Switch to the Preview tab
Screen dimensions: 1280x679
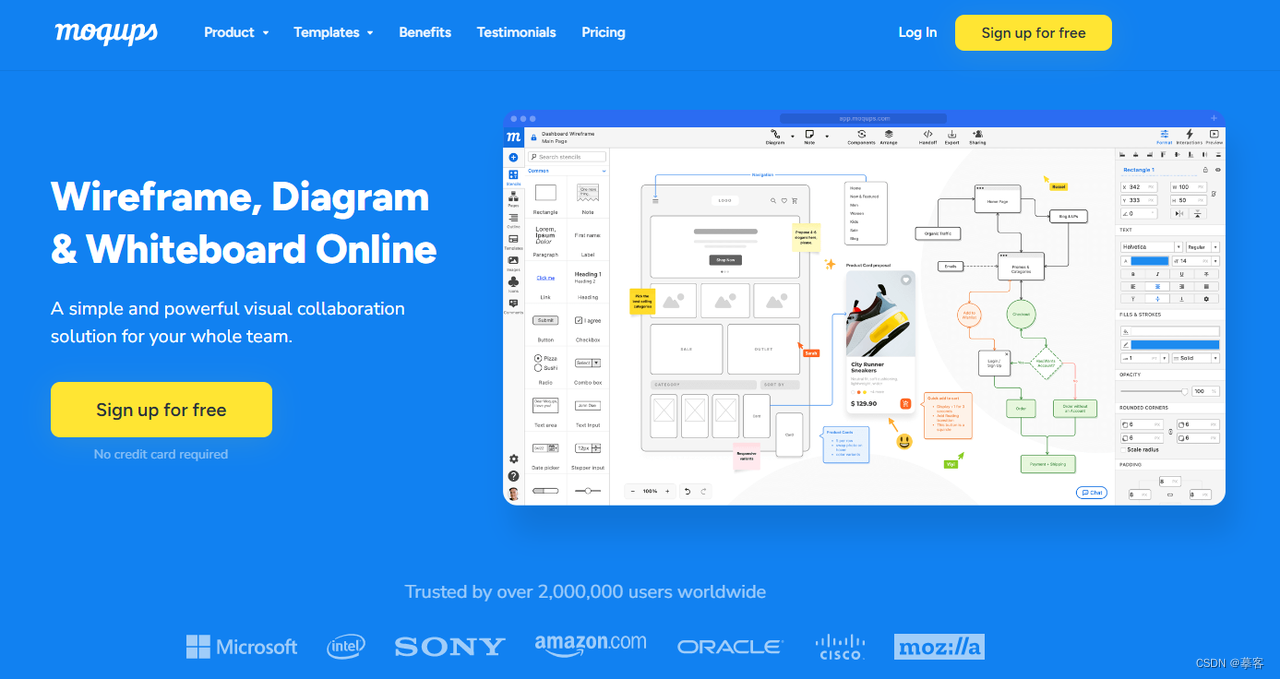(x=1214, y=137)
